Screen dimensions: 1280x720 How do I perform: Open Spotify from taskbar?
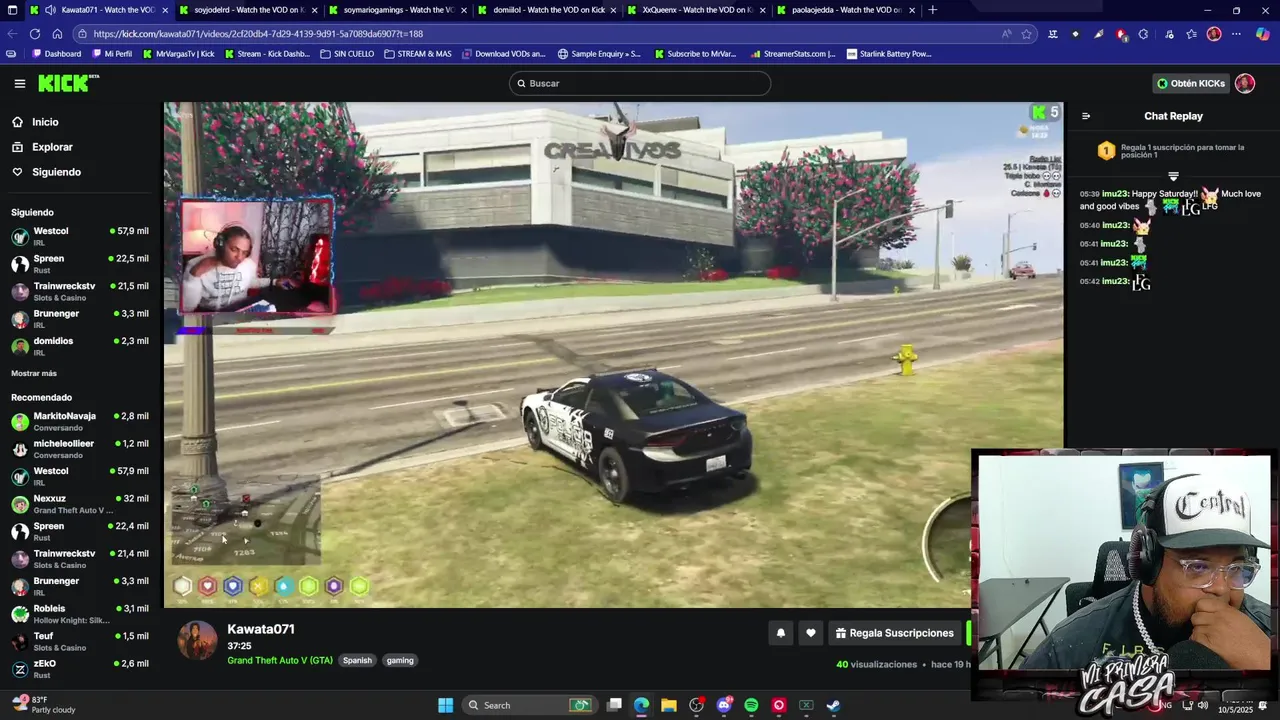751,705
